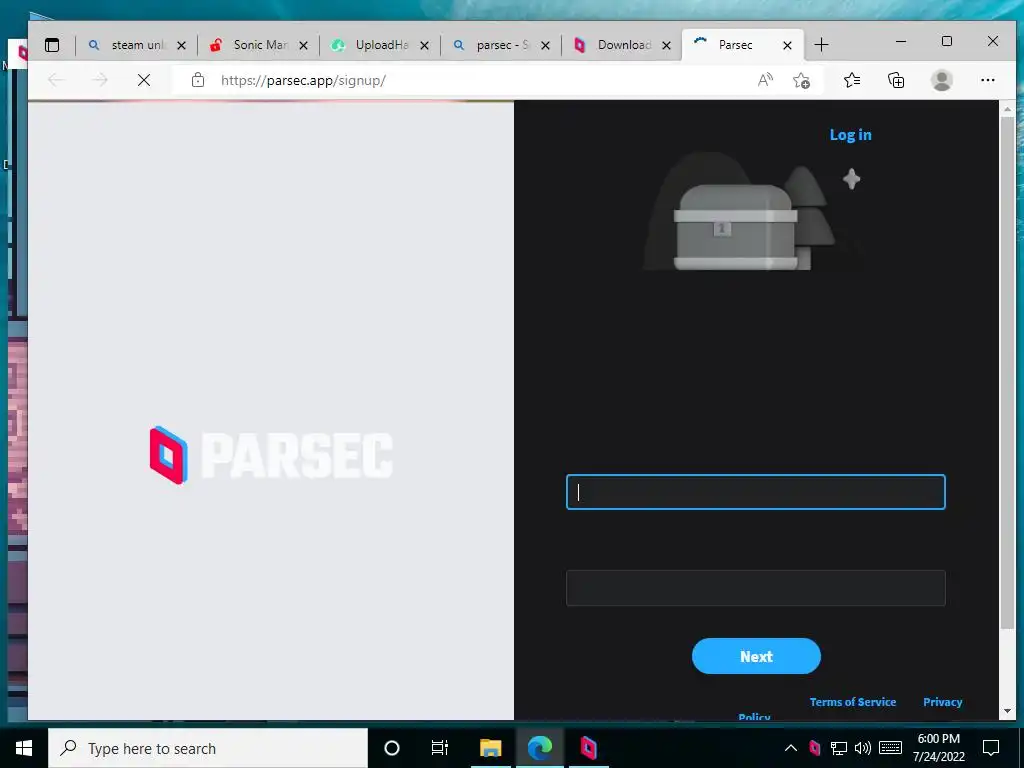Open Cortana from the taskbar
Image resolution: width=1024 pixels, height=768 pixels.
click(392, 748)
